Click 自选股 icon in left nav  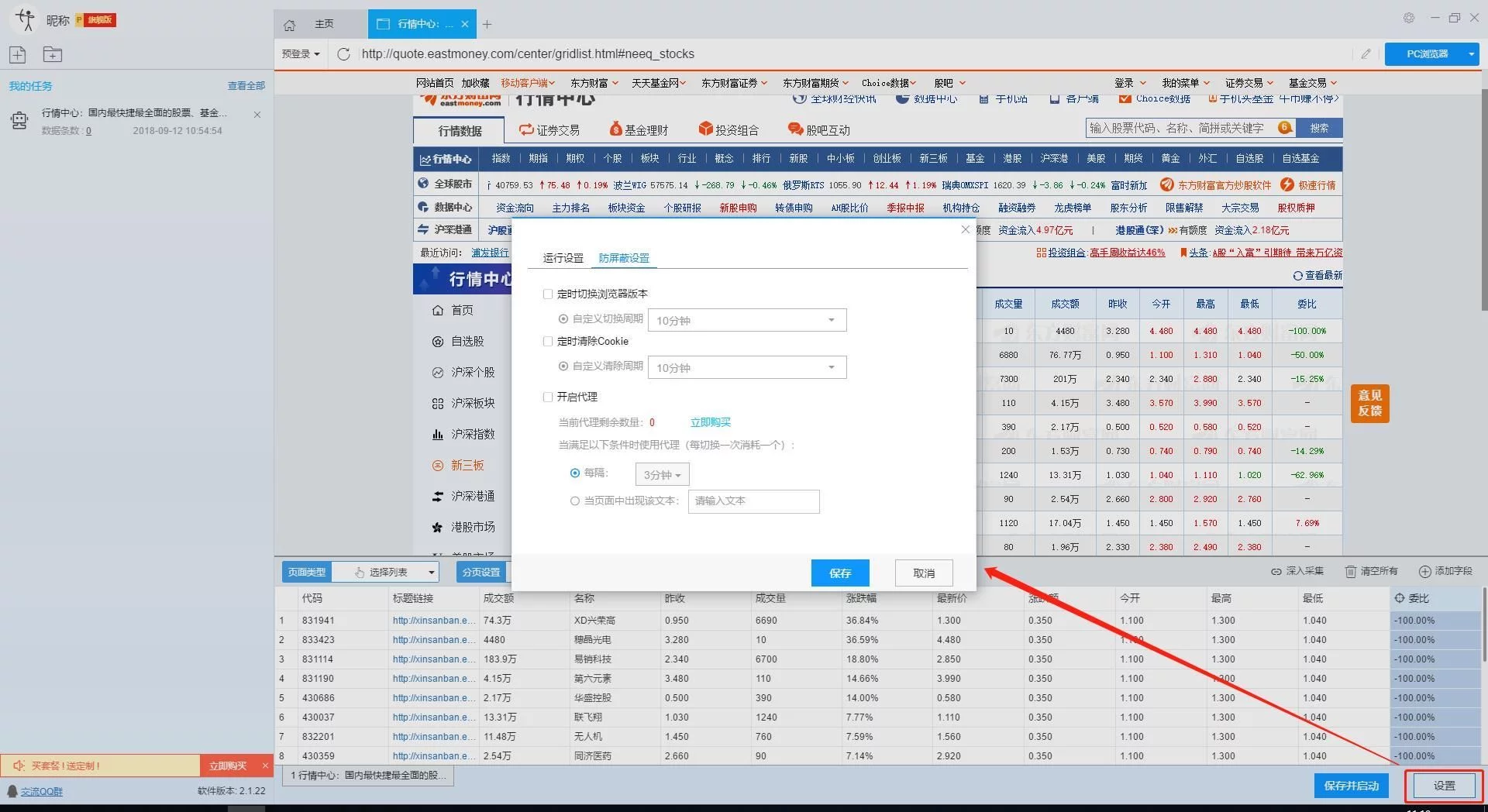tap(438, 341)
